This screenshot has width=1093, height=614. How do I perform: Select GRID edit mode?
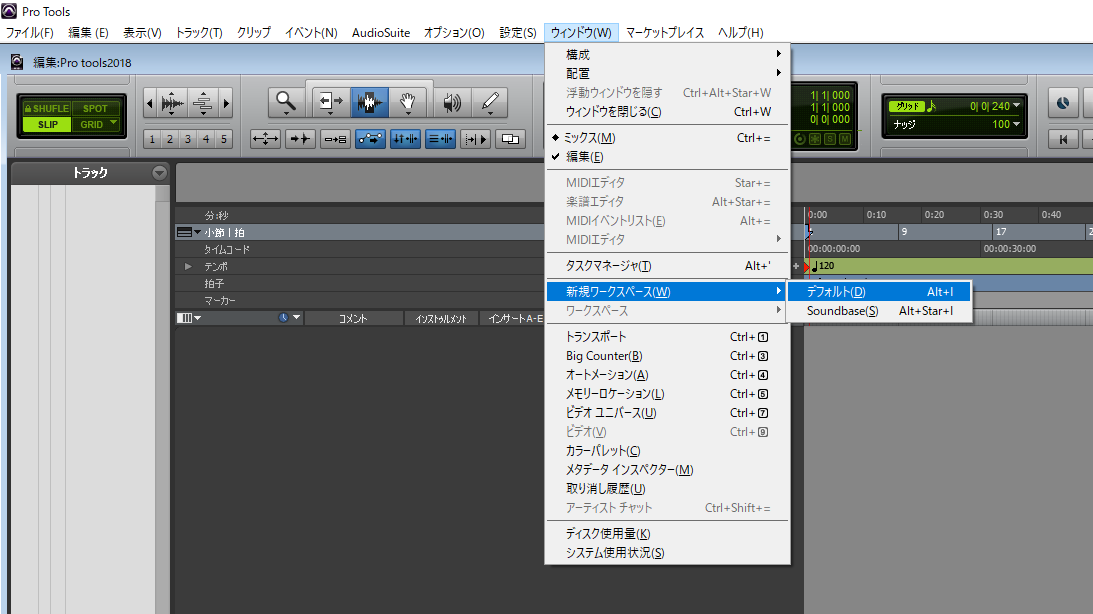click(x=96, y=124)
